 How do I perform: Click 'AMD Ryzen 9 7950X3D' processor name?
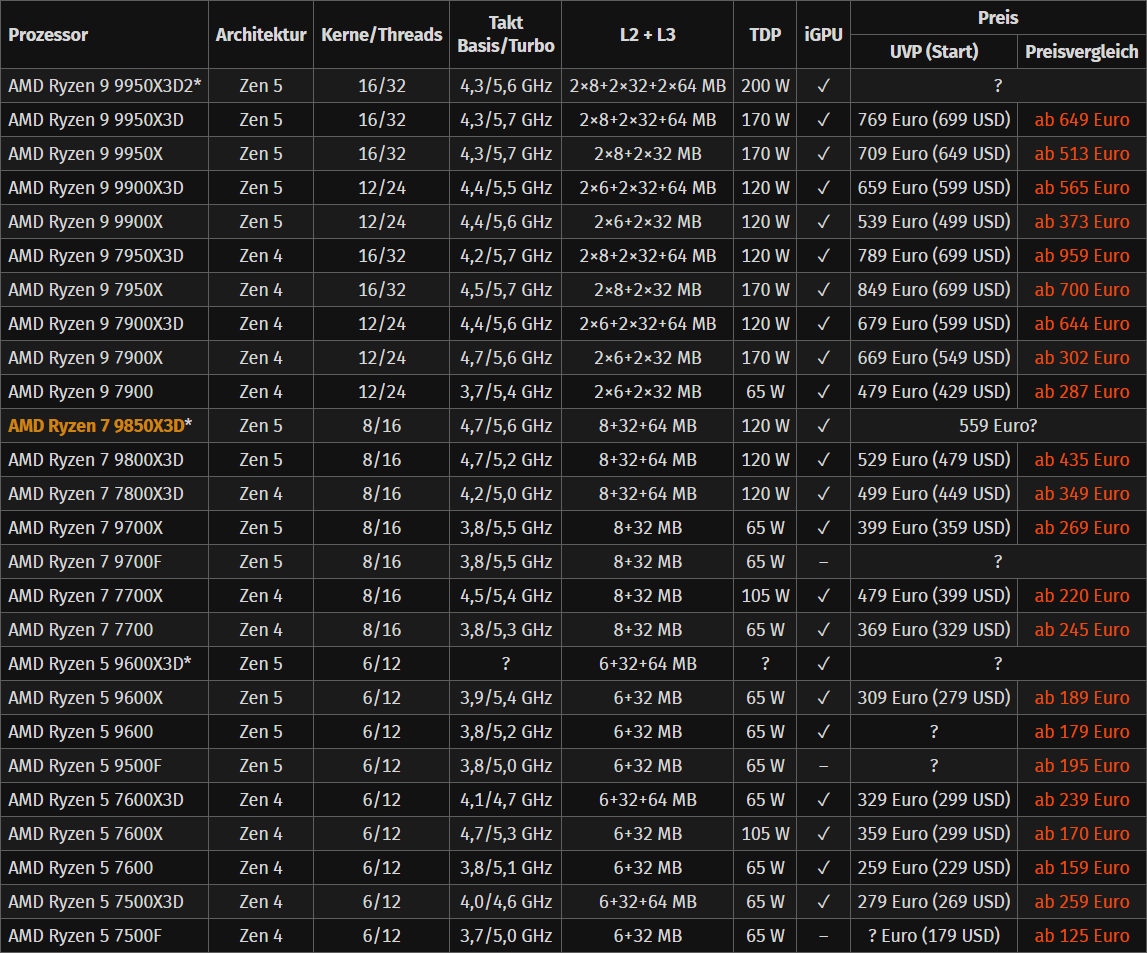pos(96,256)
